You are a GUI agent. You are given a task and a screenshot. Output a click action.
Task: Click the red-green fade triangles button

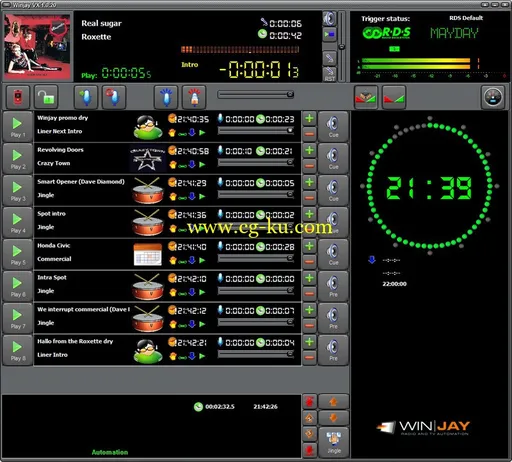(x=394, y=97)
